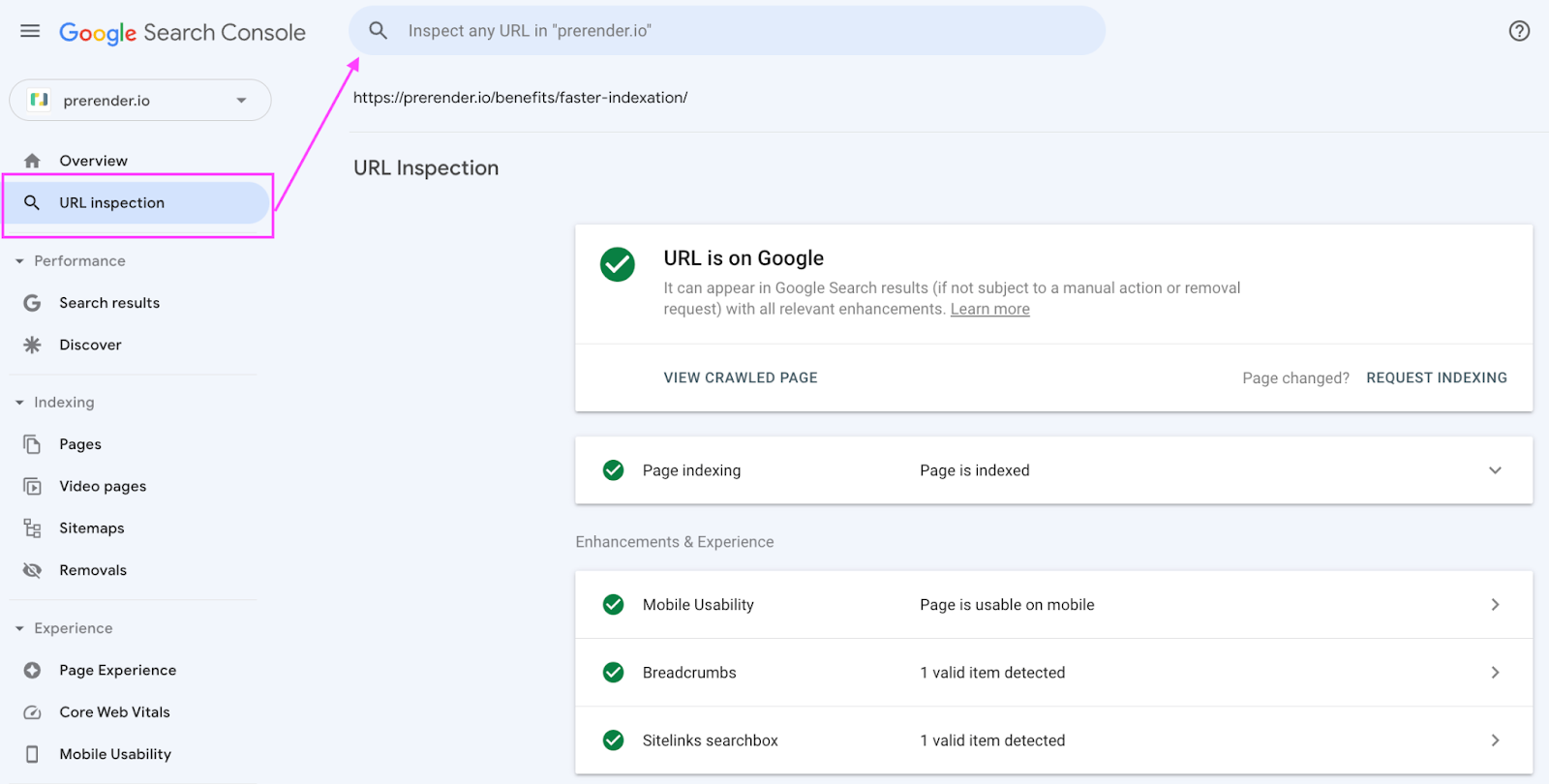The width and height of the screenshot is (1549, 784).
Task: Click the Removals crossed-eye icon
Action: coord(32,570)
